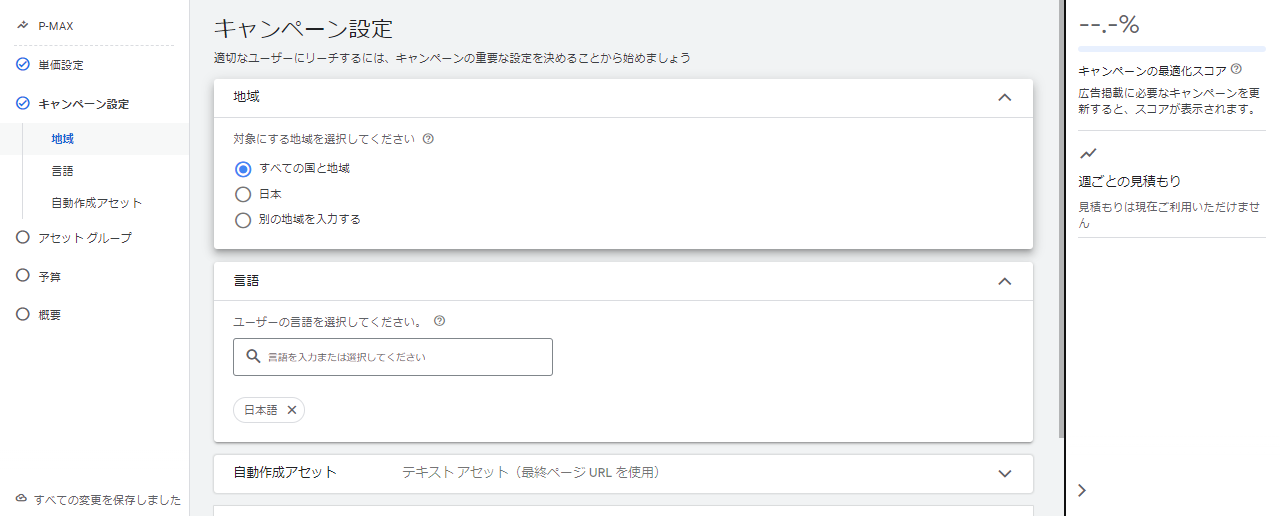This screenshot has width=1280, height=516.
Task: Click the cloud saved icon at bottom left
Action: [x=22, y=498]
